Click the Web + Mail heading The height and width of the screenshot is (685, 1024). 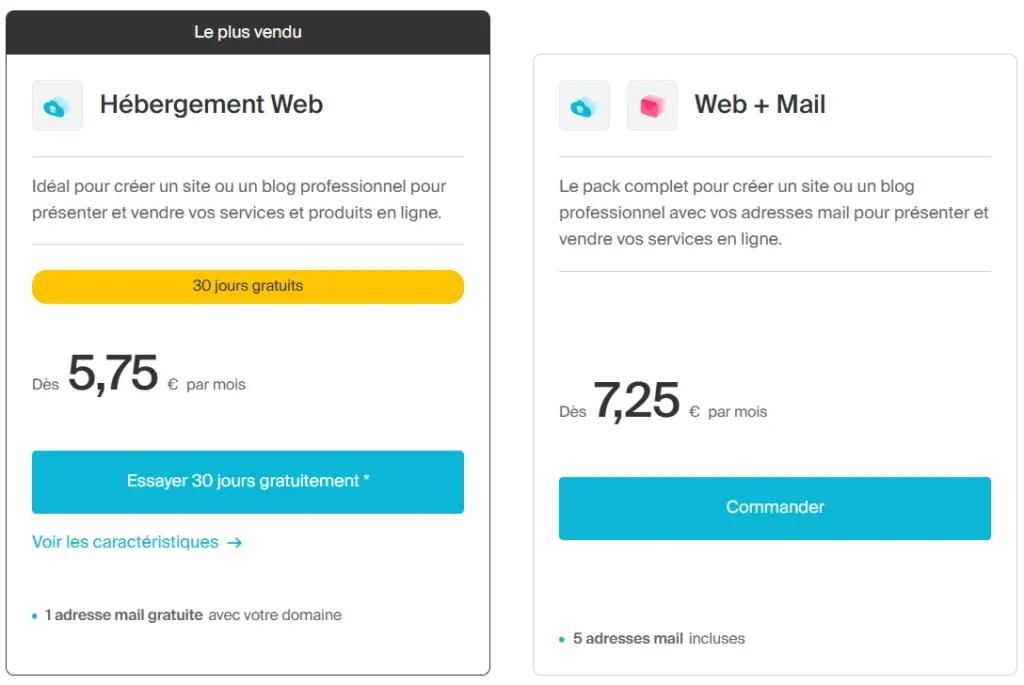[760, 104]
